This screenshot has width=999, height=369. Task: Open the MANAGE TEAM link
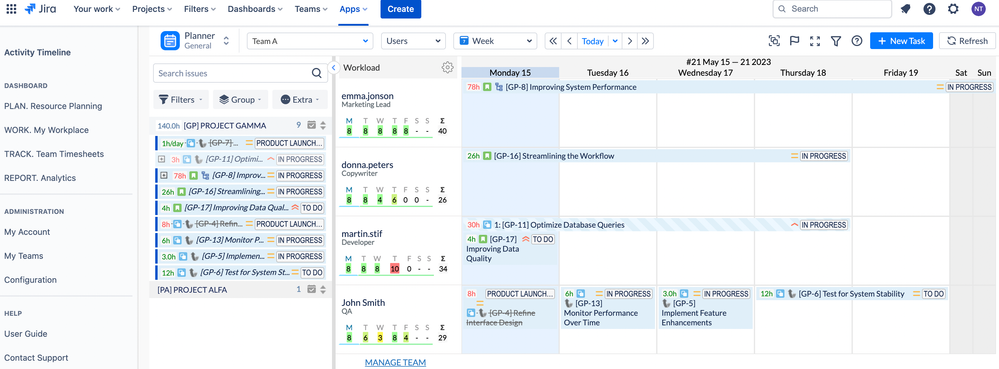click(x=395, y=362)
